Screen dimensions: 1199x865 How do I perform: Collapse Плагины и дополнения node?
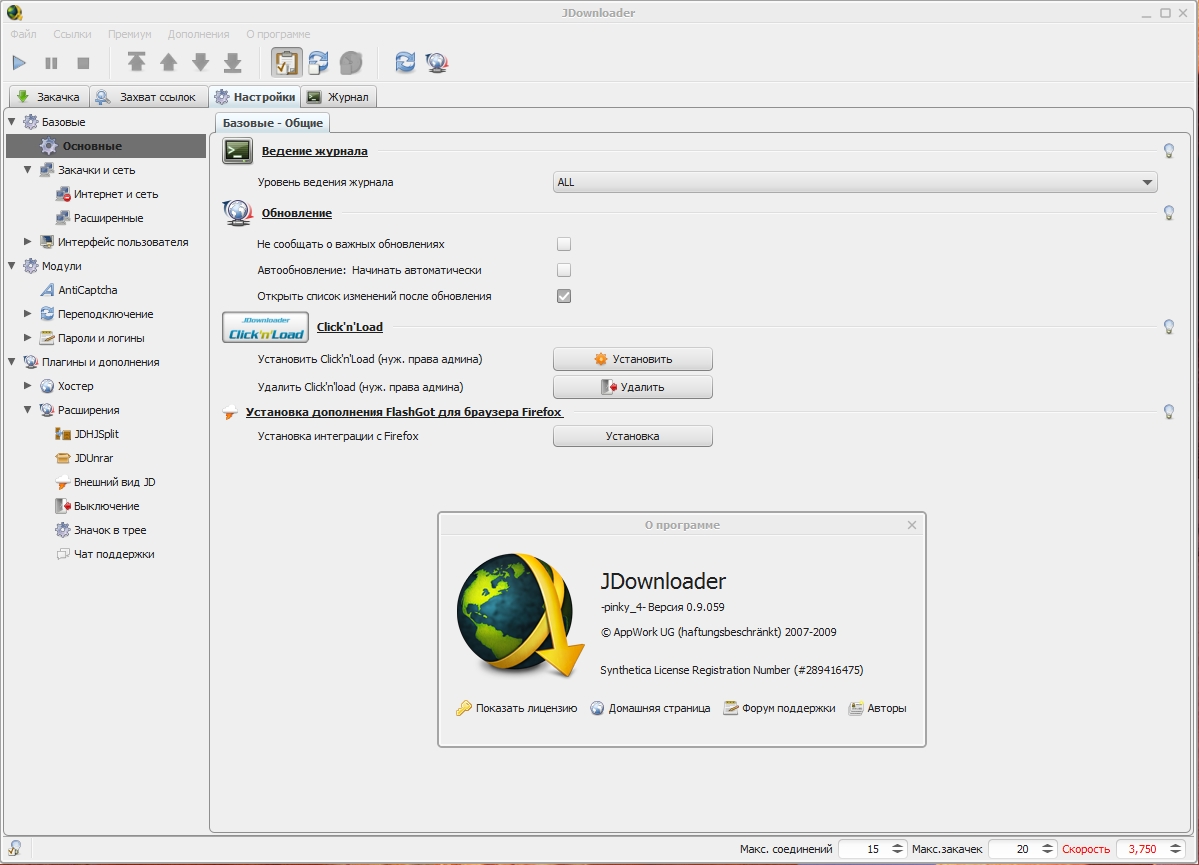pyautogui.click(x=11, y=362)
